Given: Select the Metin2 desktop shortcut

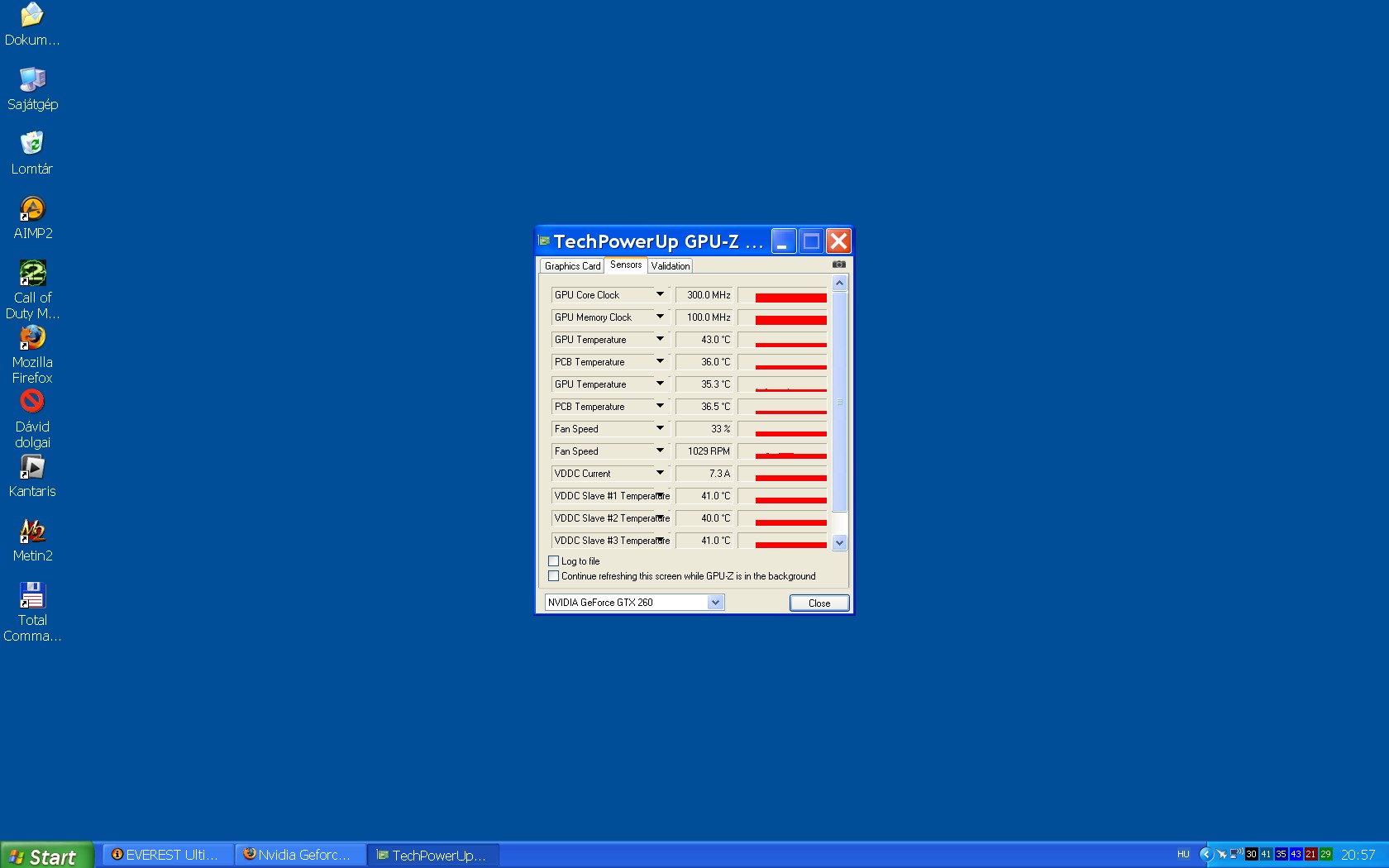Looking at the screenshot, I should click(x=32, y=541).
